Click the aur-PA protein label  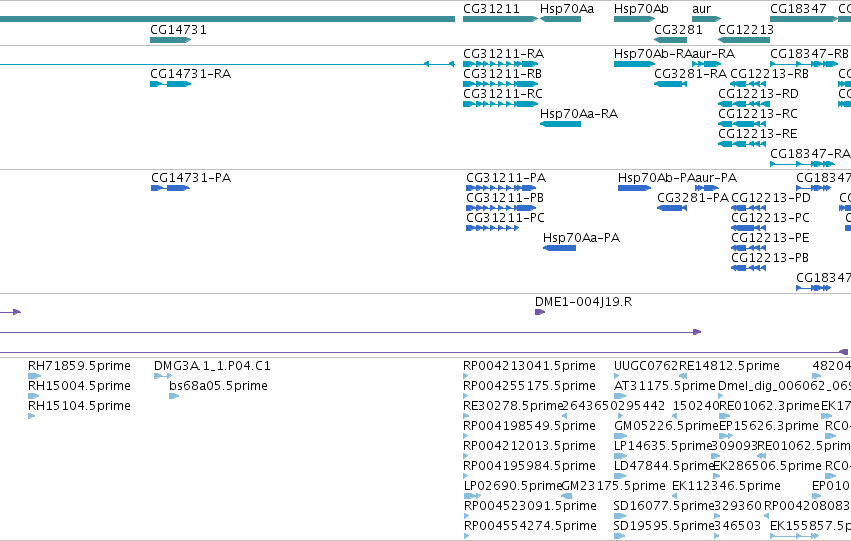coord(716,178)
